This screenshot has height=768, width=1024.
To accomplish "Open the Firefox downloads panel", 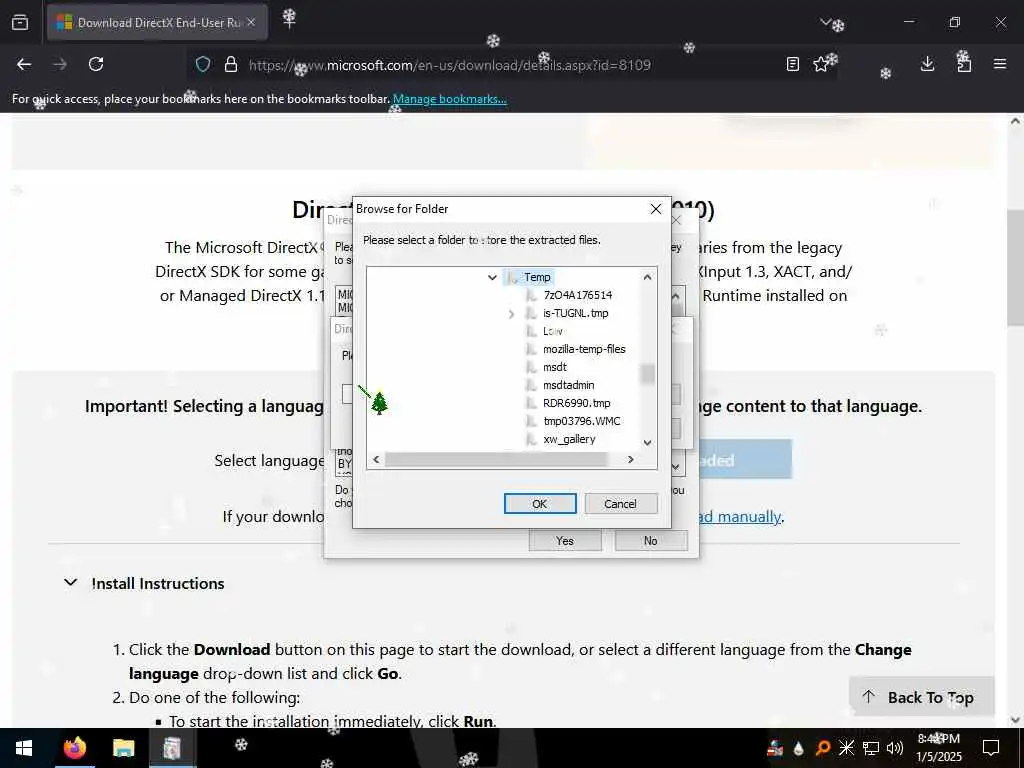I will tap(927, 64).
